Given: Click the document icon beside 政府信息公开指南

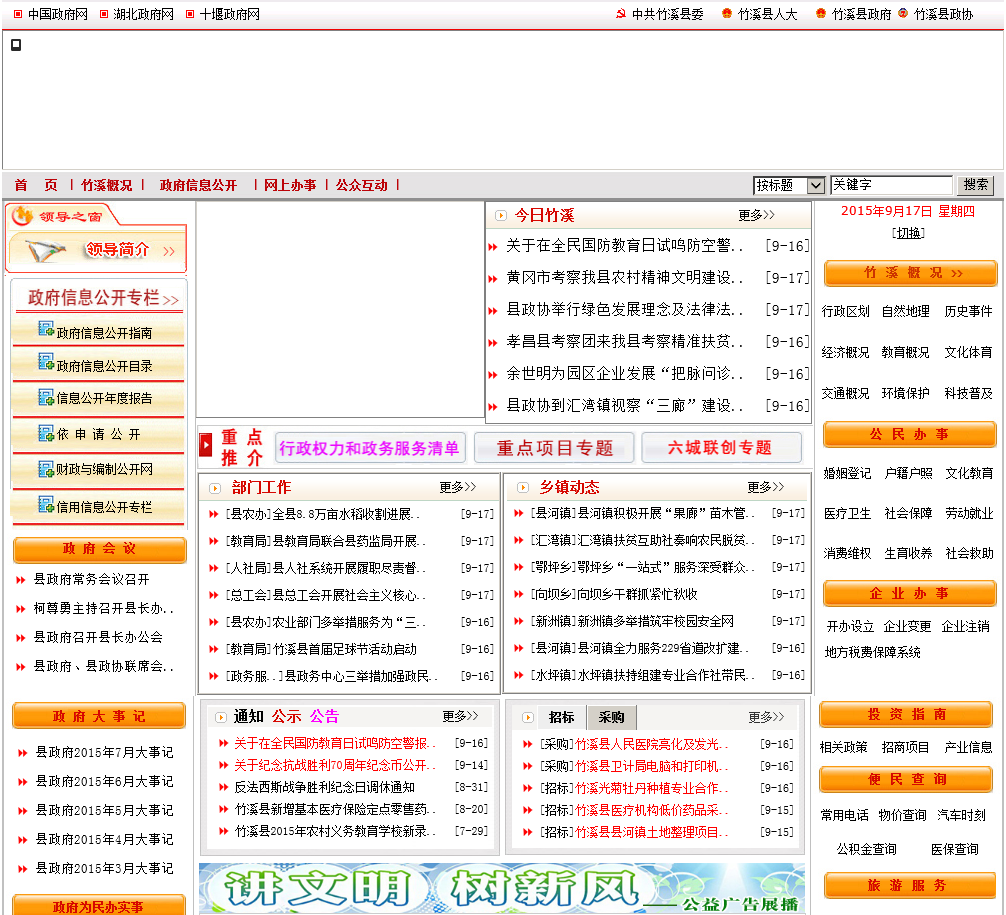Looking at the screenshot, I should click(46, 329).
